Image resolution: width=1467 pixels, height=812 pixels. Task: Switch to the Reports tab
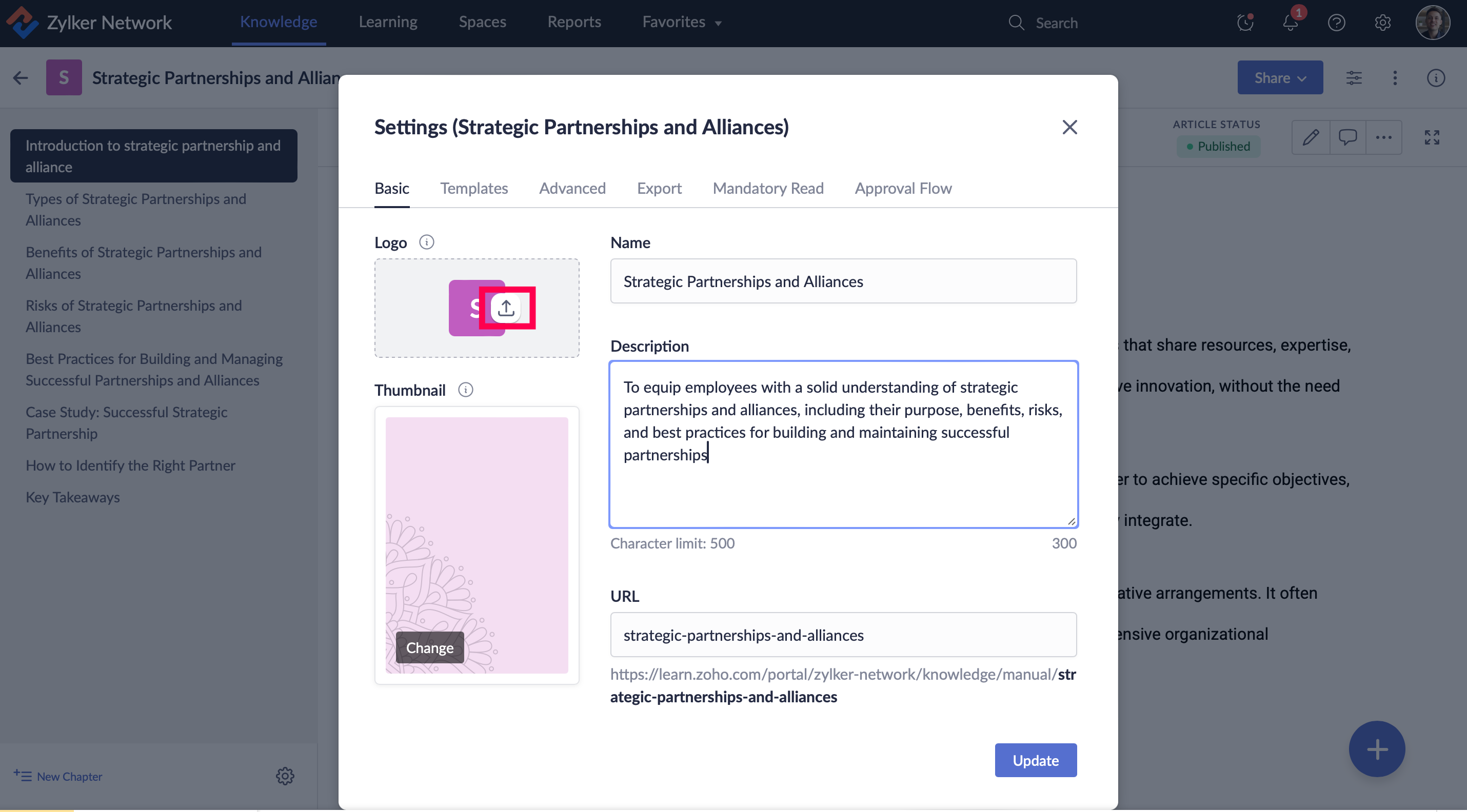tap(574, 22)
